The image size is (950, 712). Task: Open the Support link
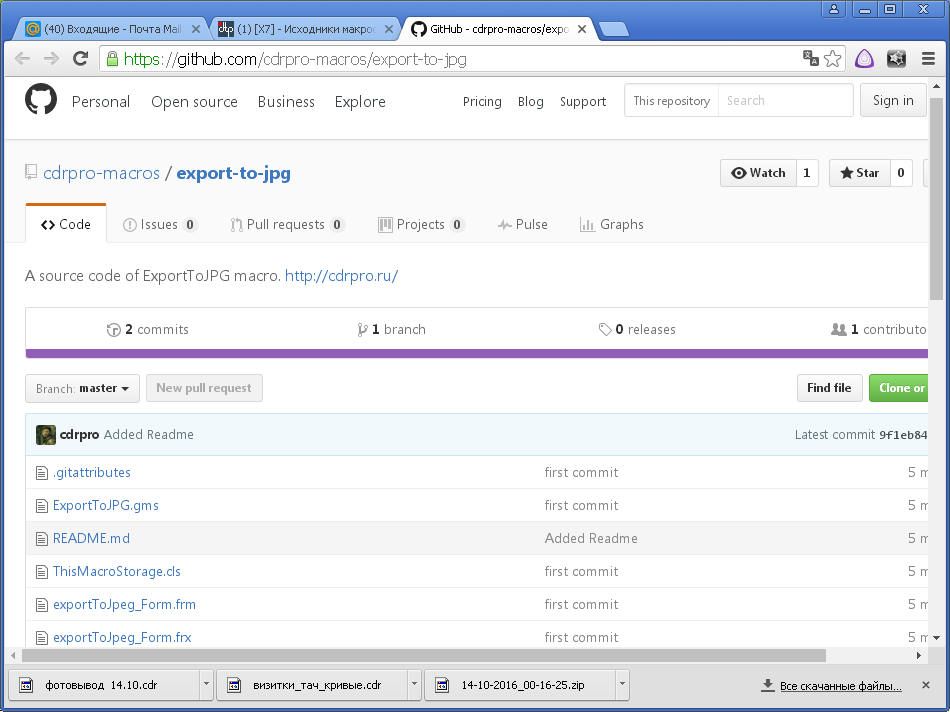[x=583, y=102]
